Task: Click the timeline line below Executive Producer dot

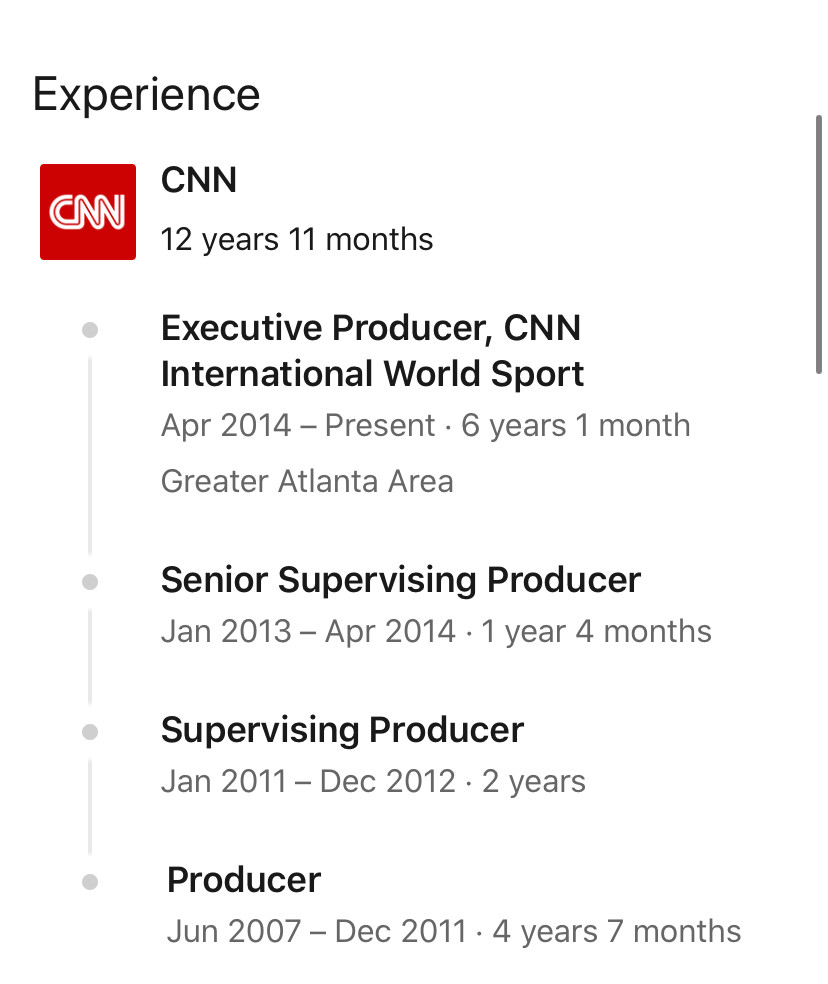Action: point(90,455)
